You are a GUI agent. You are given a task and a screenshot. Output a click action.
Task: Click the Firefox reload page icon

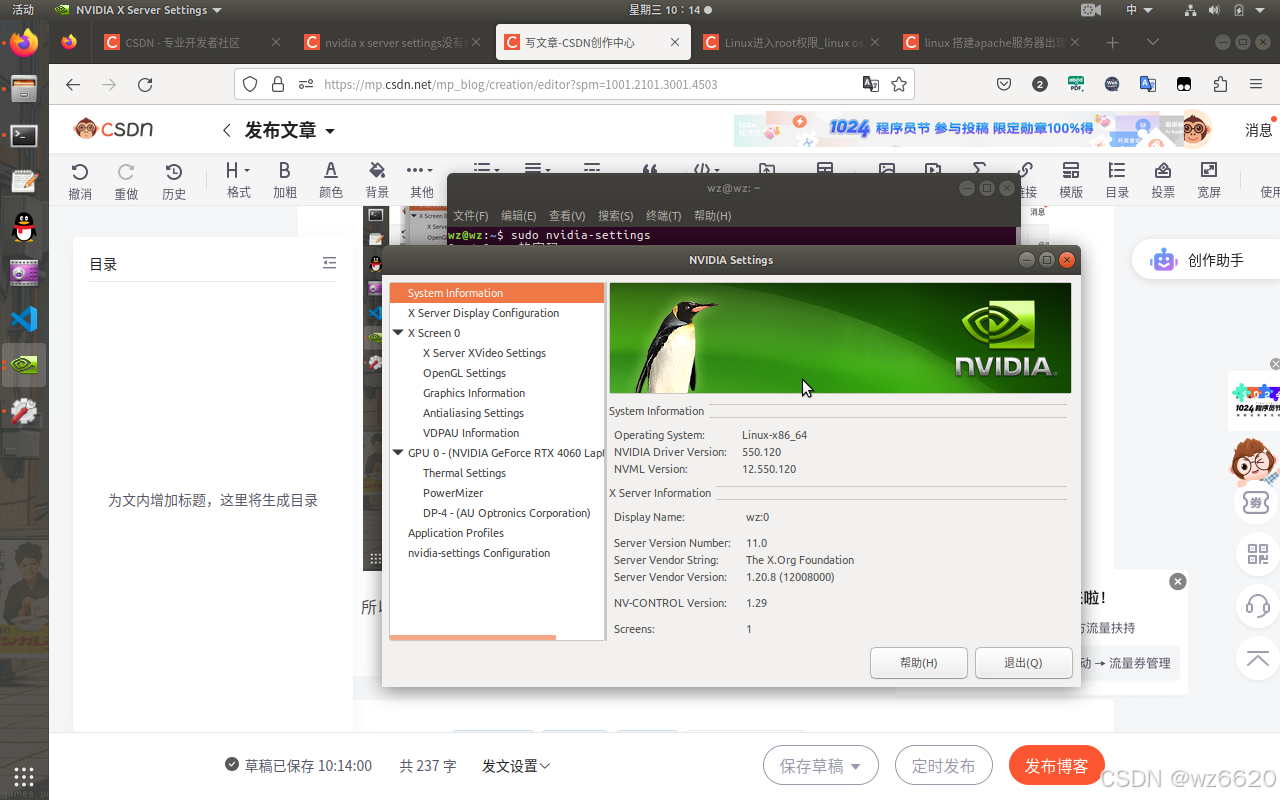[x=145, y=85]
